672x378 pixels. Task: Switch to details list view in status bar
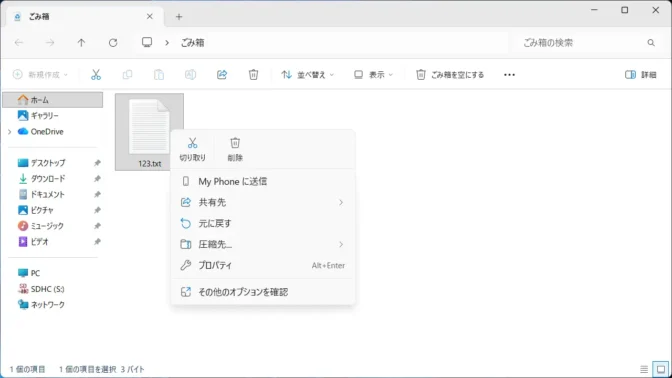pos(644,369)
